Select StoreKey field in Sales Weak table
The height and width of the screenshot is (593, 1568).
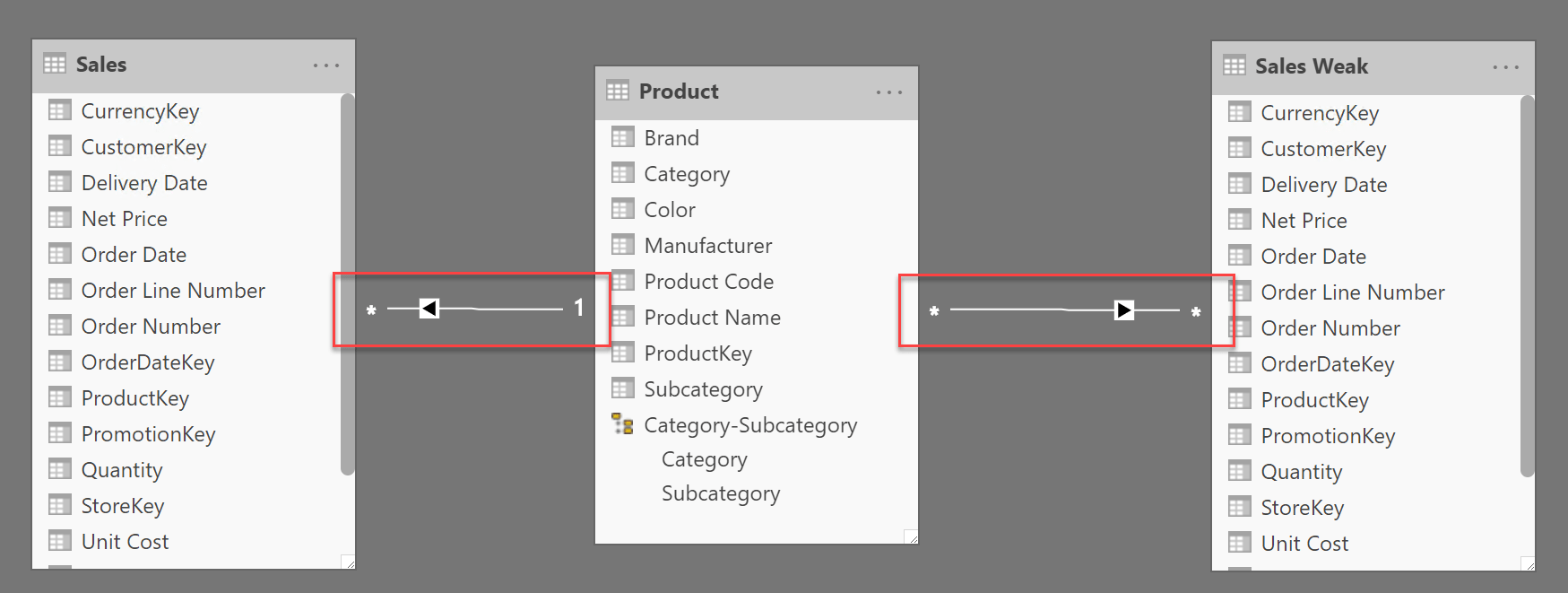coord(1302,508)
